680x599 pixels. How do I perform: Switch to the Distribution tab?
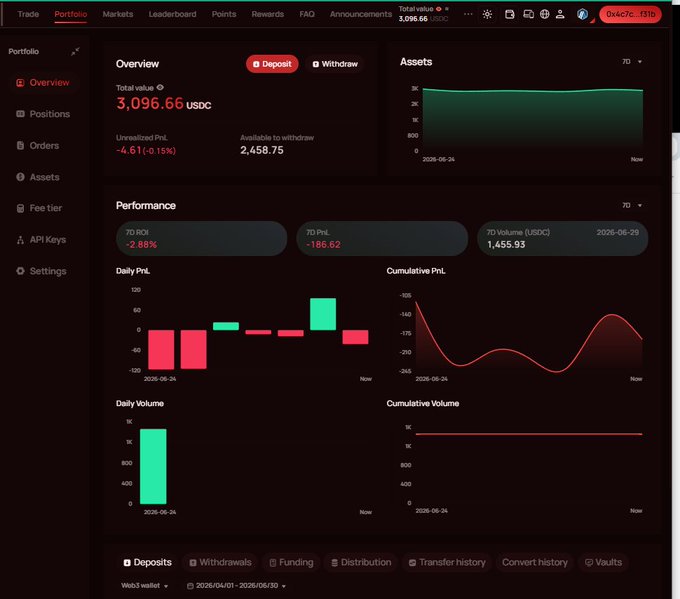(361, 562)
